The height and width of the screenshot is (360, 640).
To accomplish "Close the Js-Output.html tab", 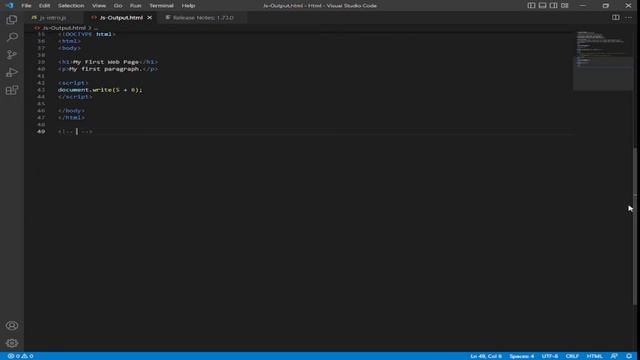I will tap(149, 18).
